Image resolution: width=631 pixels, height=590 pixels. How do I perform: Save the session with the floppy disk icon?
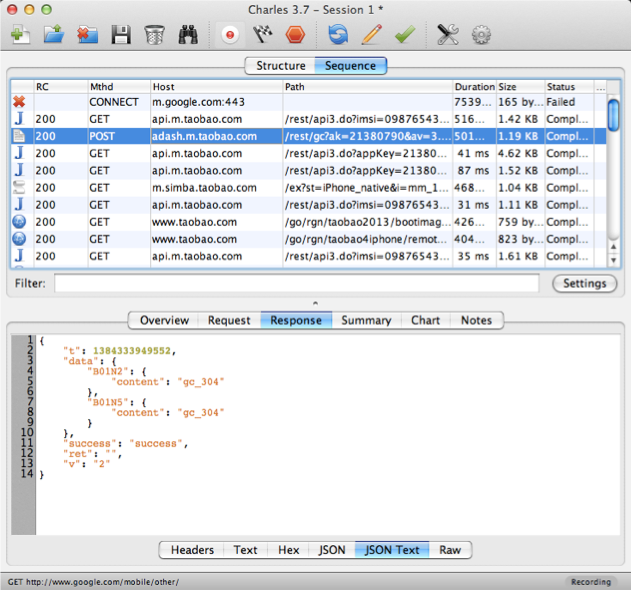tap(121, 35)
